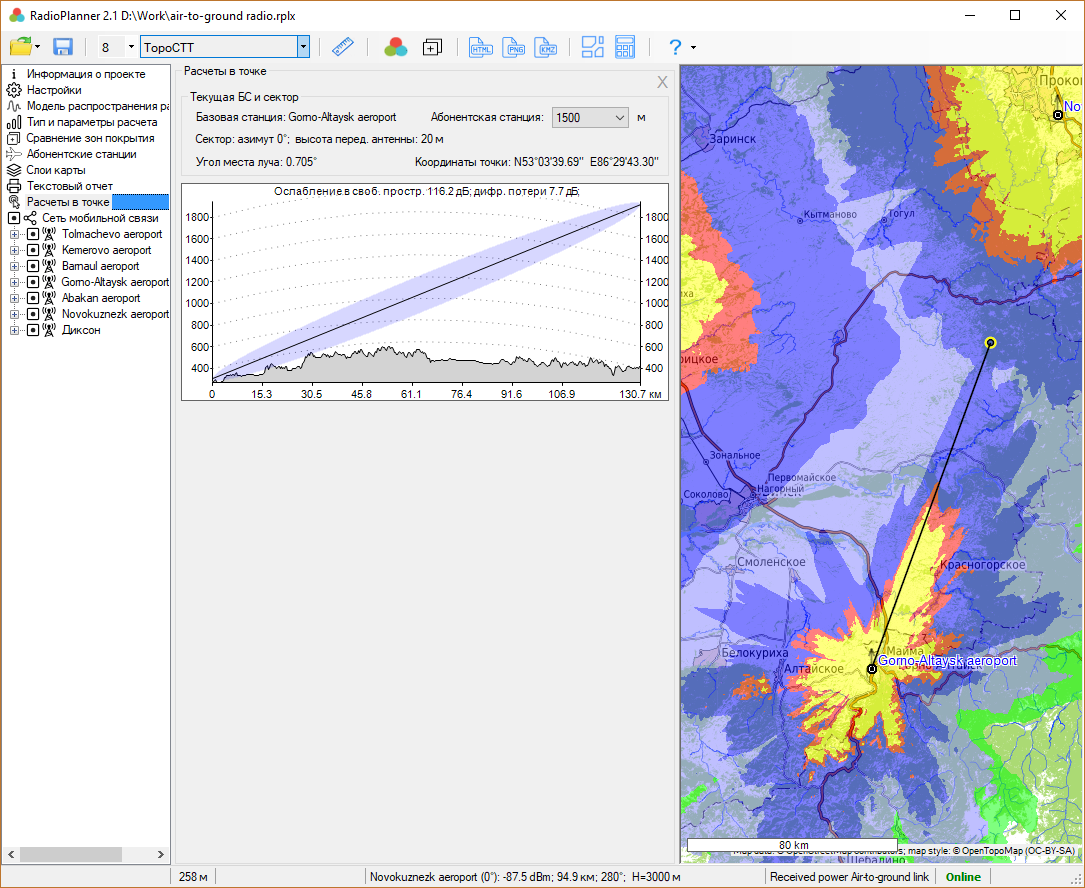Export the report as HTML
The image size is (1085, 888).
point(481,47)
